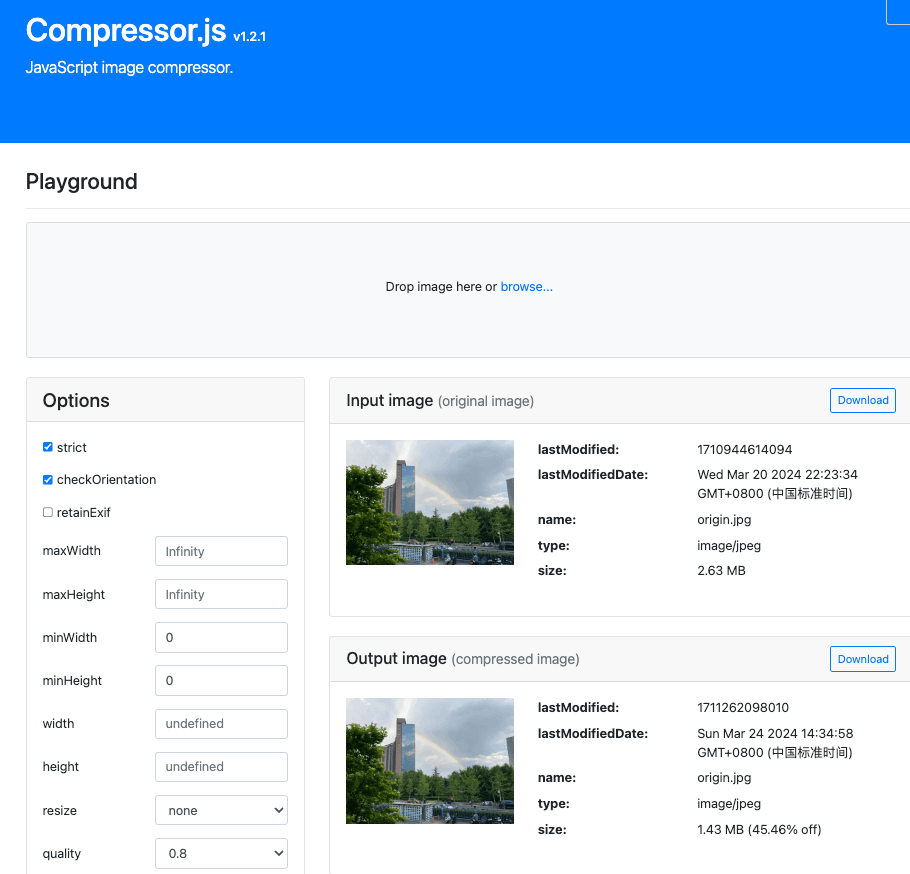Click the Options panel heading

coord(76,400)
